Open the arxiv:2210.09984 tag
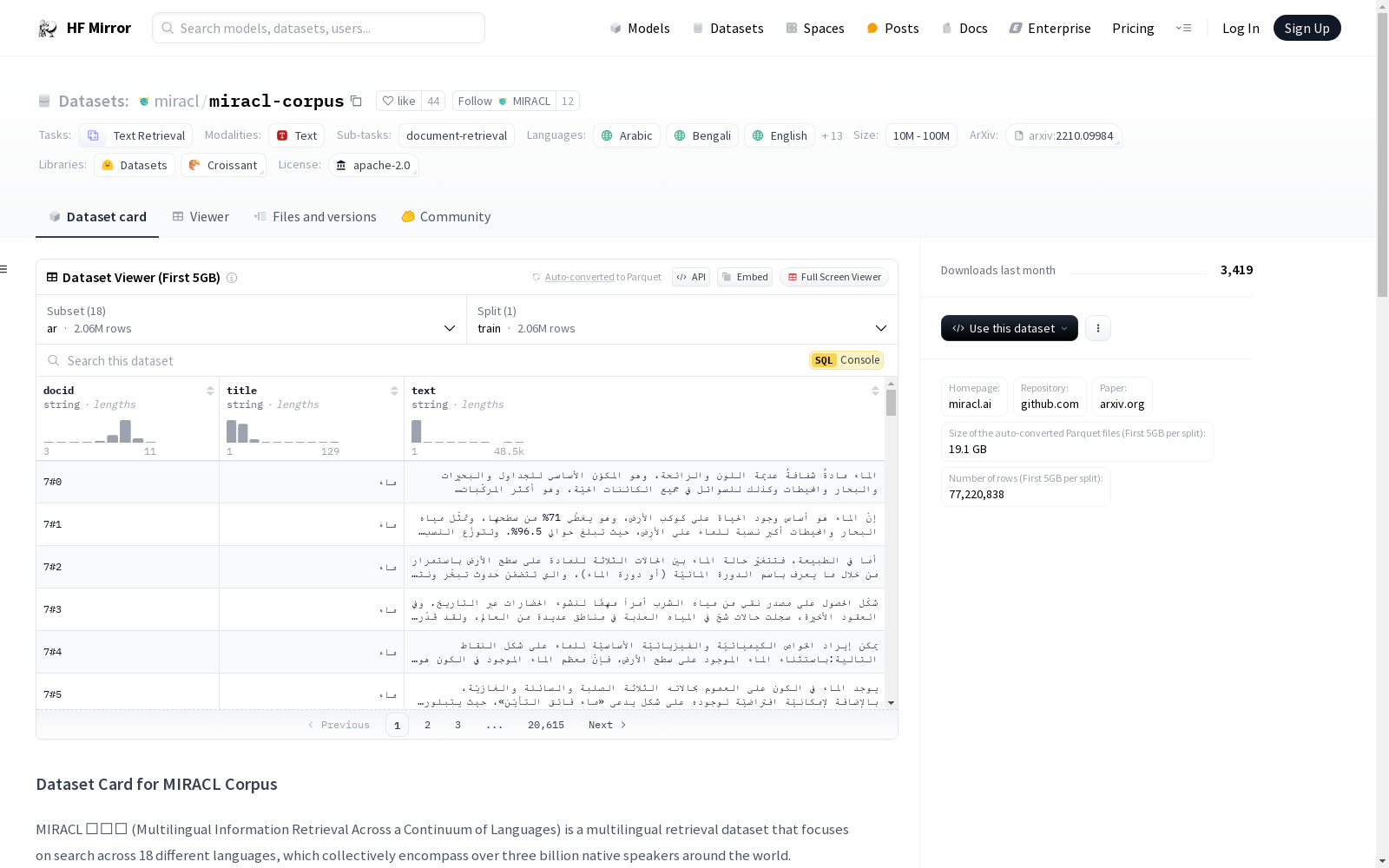Image resolution: width=1389 pixels, height=868 pixels. (1063, 135)
